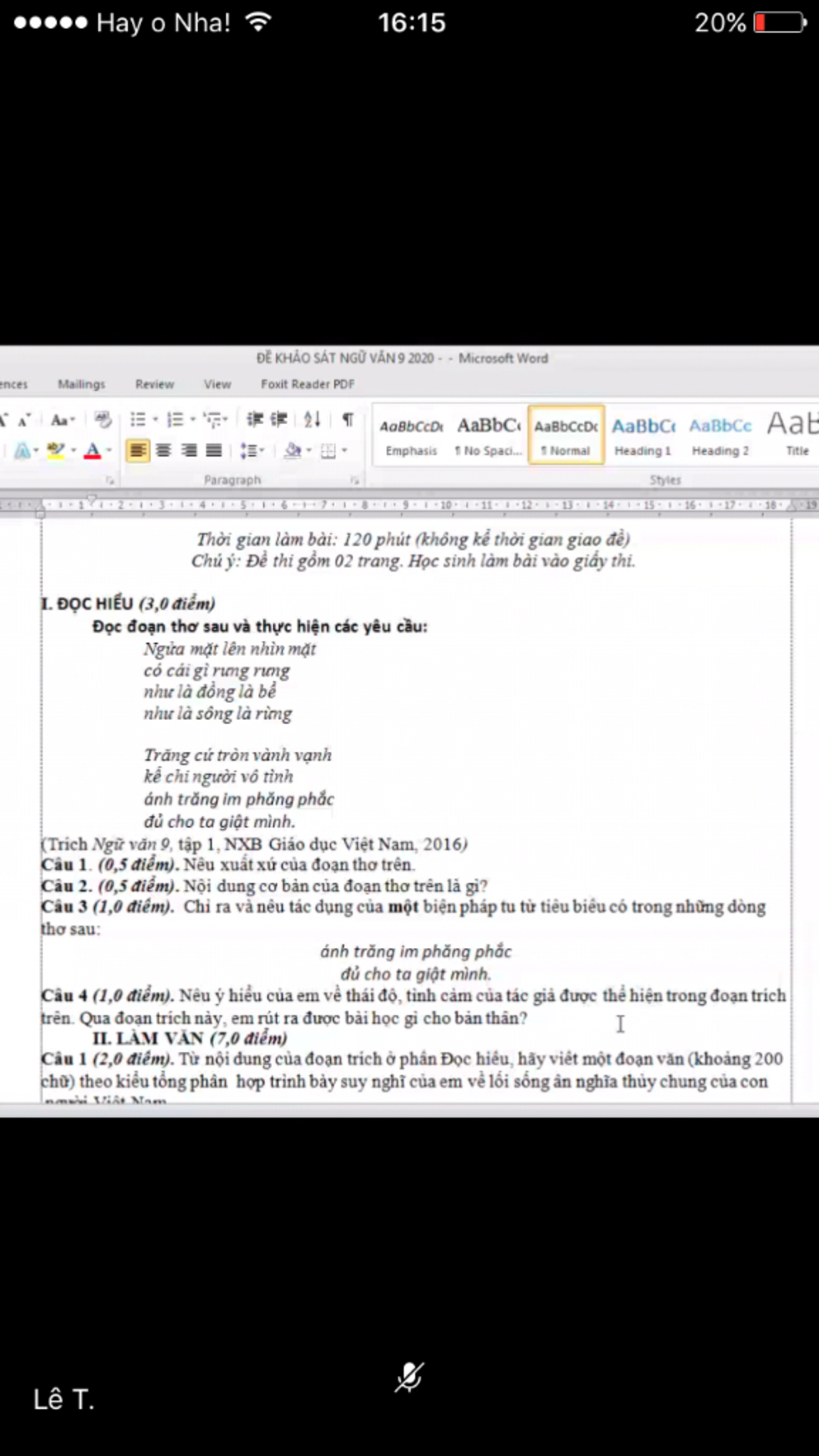The width and height of the screenshot is (819, 1456).
Task: Toggle Align Text Left
Action: pyautogui.click(x=138, y=450)
